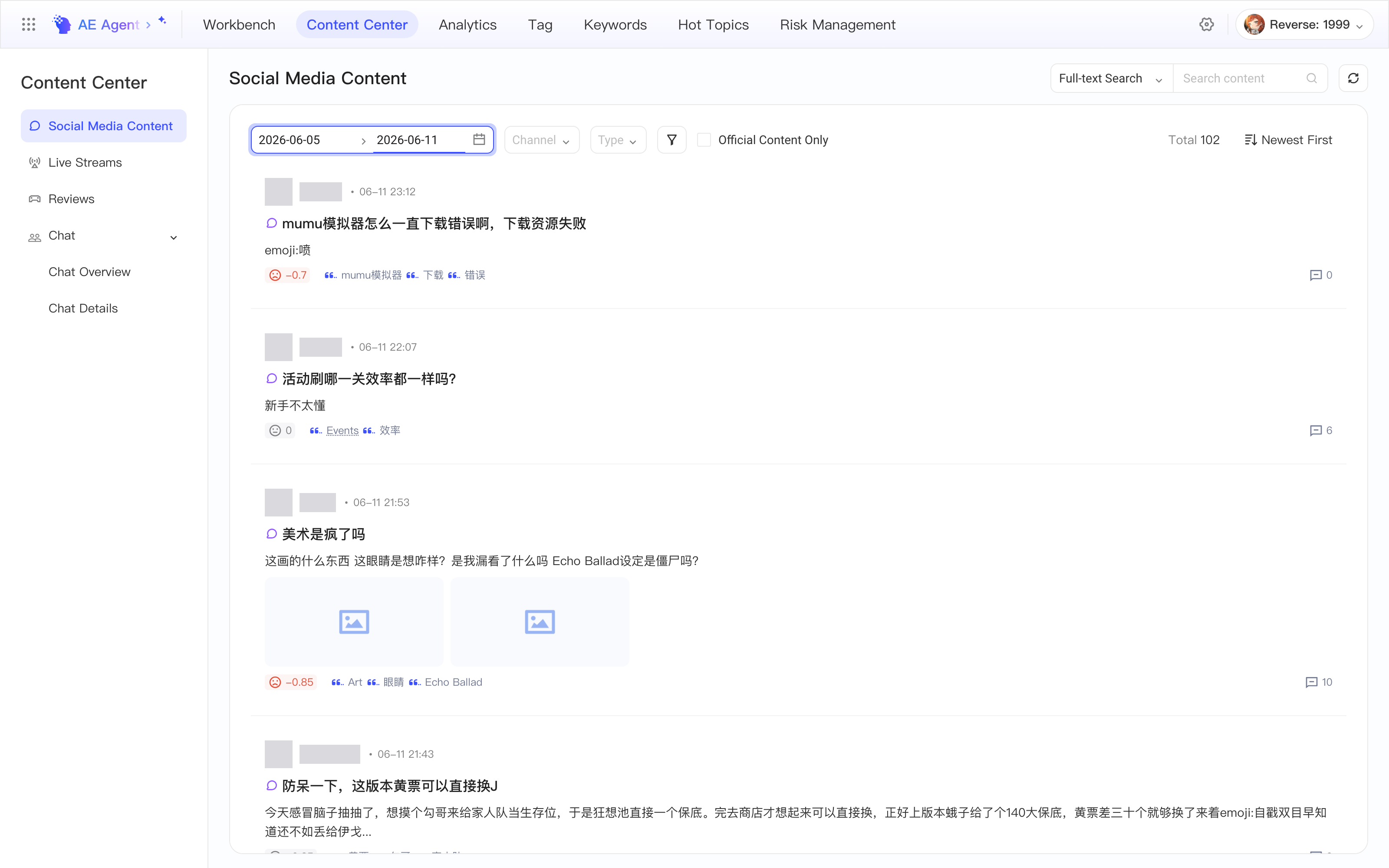Click the Reverse: 1999 account avatar

(x=1254, y=25)
